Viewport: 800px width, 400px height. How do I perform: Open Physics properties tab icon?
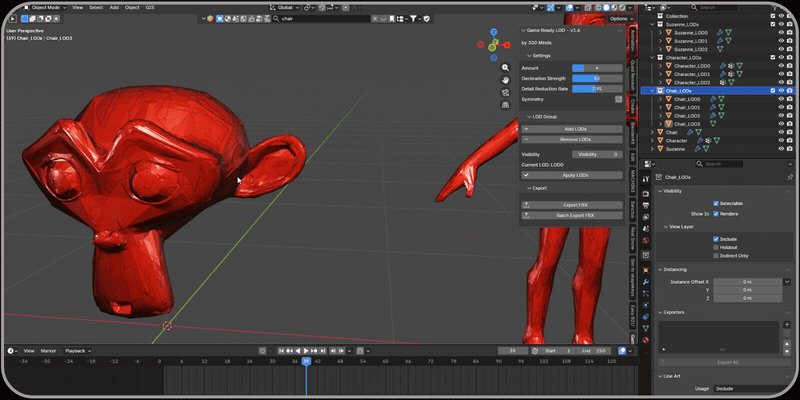tap(646, 305)
